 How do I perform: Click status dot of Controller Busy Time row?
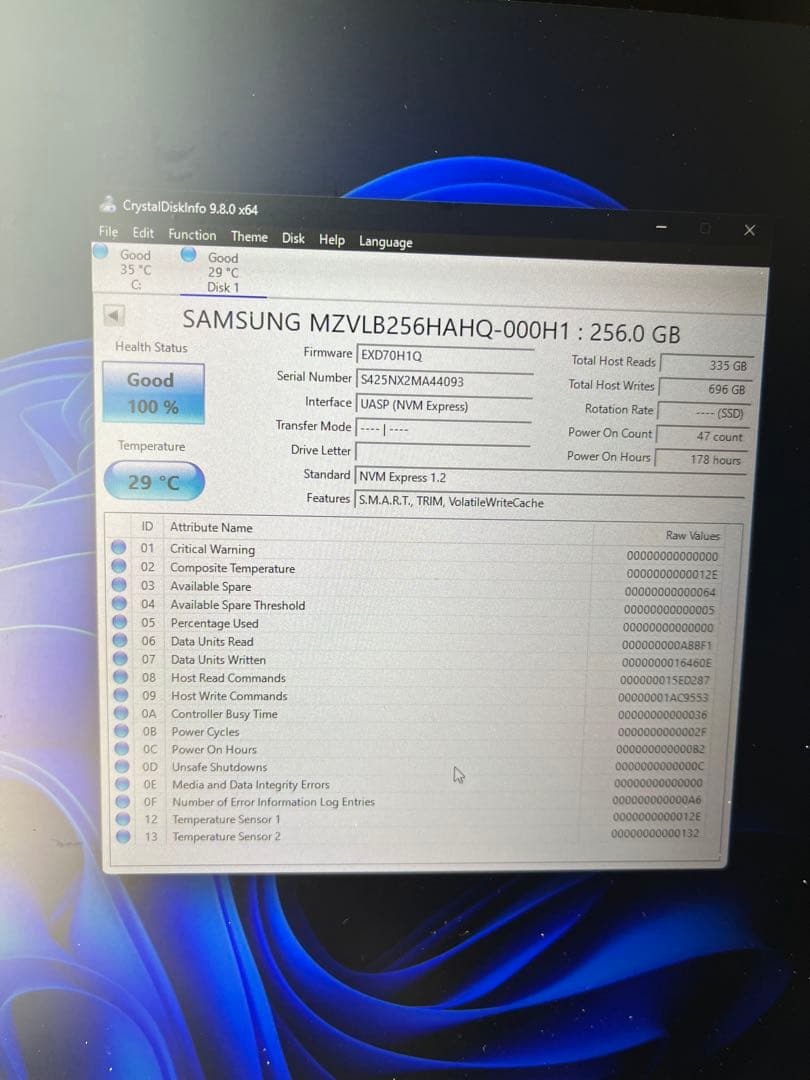[122, 712]
